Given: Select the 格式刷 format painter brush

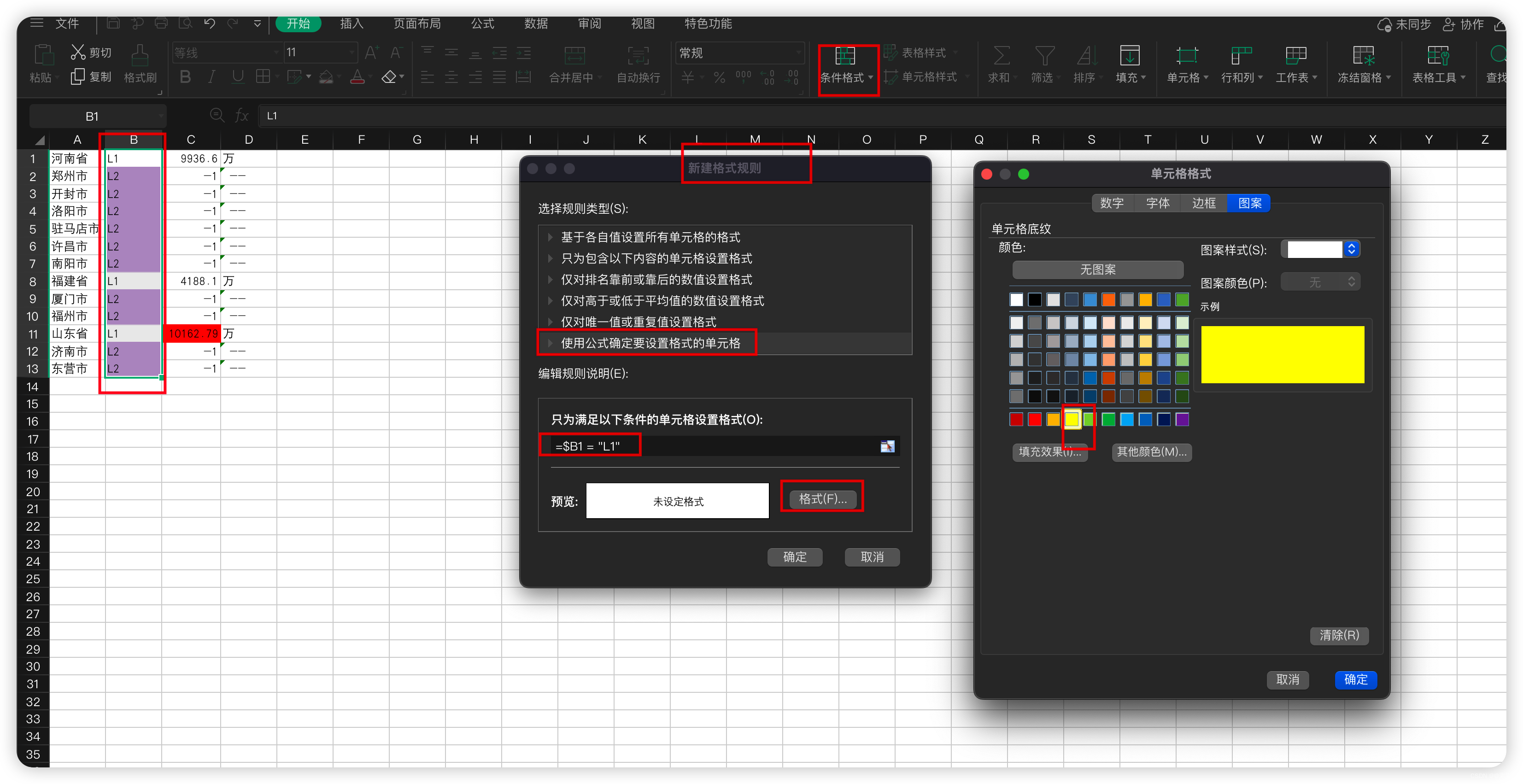Looking at the screenshot, I should click(140, 56).
